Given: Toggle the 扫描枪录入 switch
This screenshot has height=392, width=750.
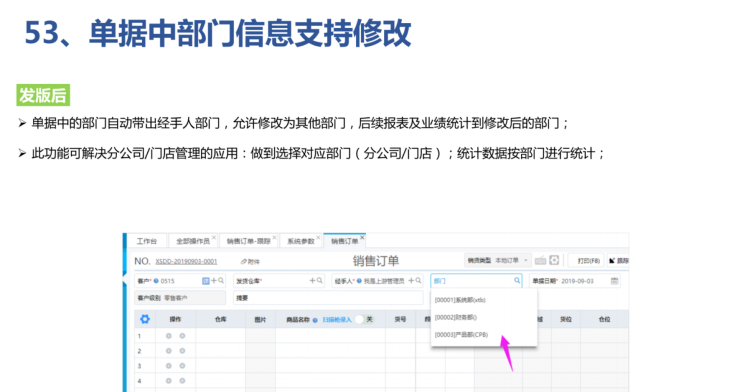Looking at the screenshot, I should [364, 319].
